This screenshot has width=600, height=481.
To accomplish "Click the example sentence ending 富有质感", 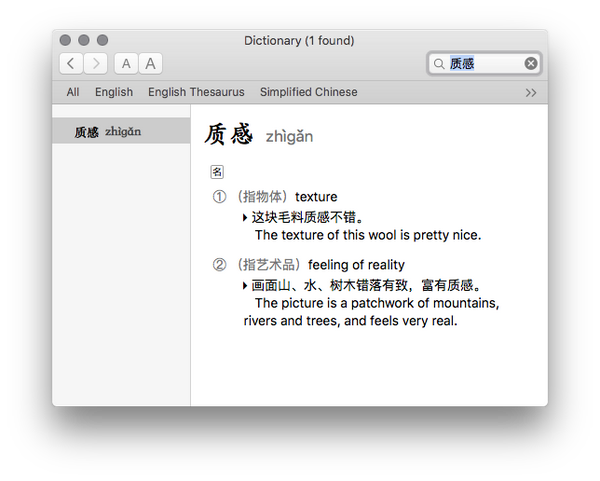I will click(x=366, y=285).
